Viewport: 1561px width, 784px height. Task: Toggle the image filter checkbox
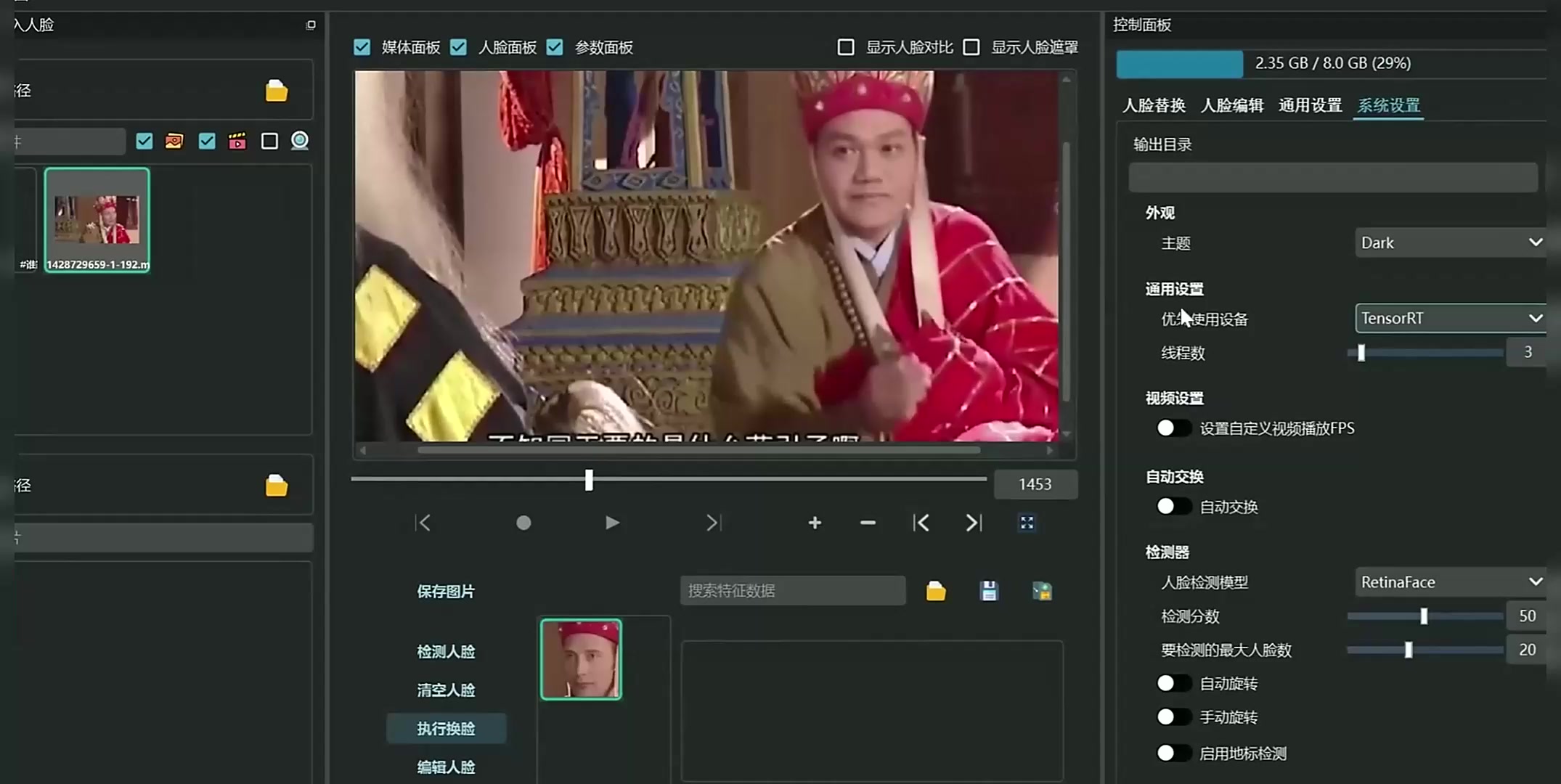point(144,141)
